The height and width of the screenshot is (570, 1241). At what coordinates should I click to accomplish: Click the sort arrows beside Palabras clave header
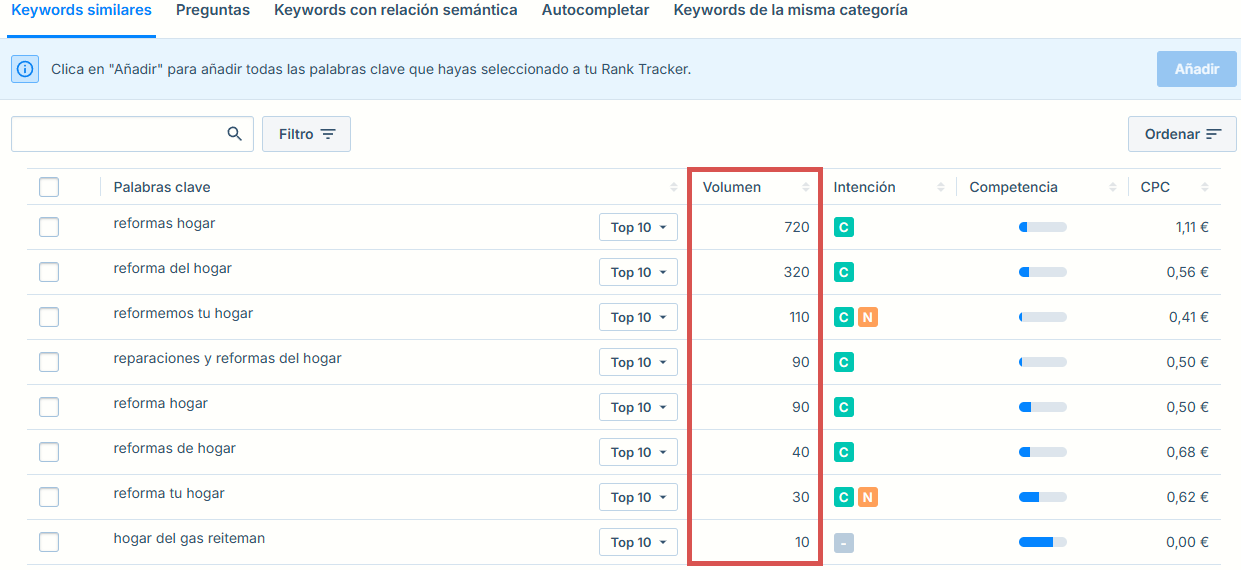[x=673, y=187]
